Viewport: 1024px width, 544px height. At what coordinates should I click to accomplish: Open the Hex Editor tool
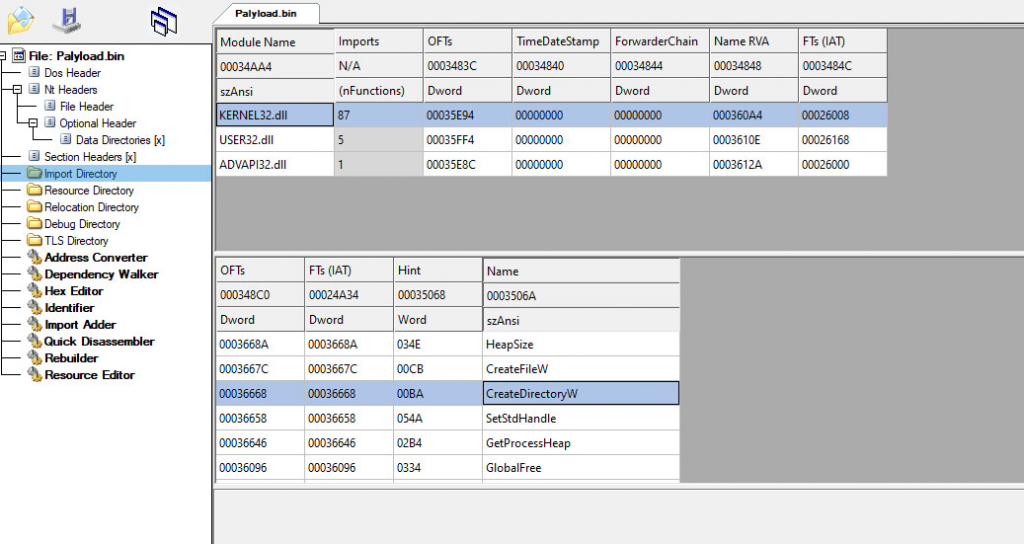pyautogui.click(x=72, y=291)
